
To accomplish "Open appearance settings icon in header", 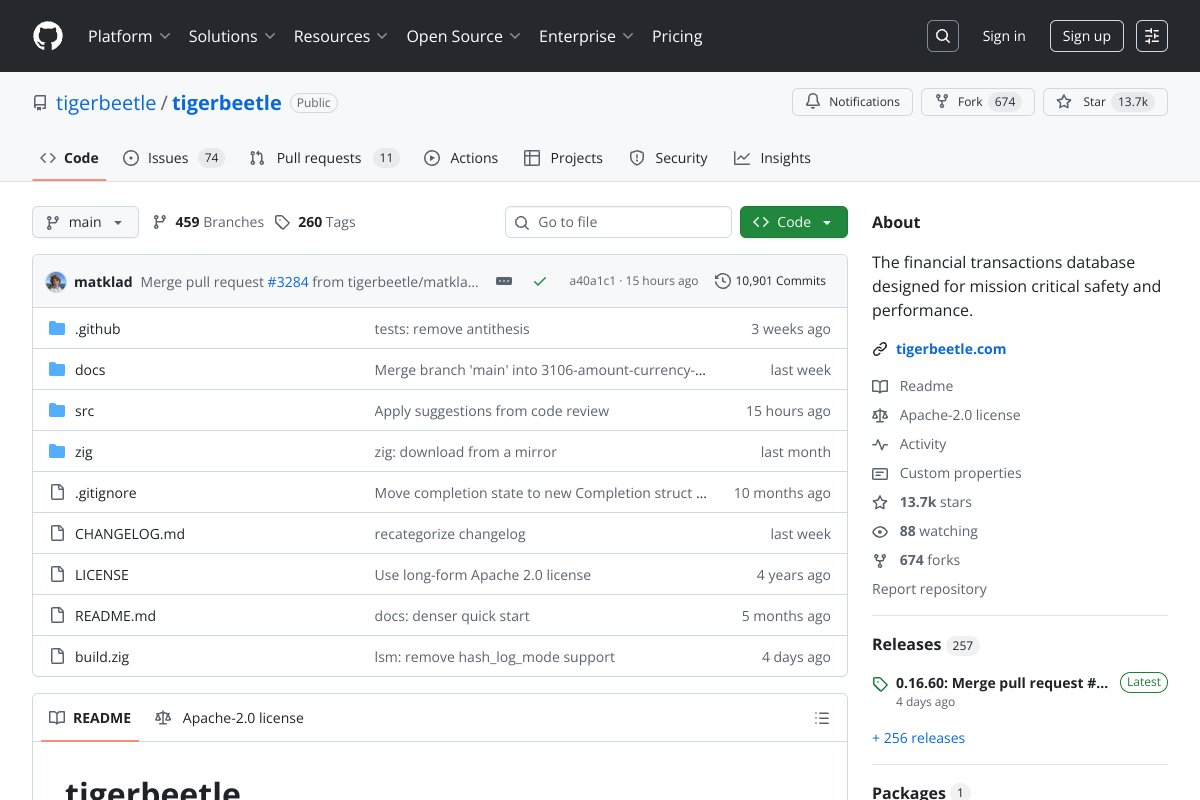I will point(1152,36).
